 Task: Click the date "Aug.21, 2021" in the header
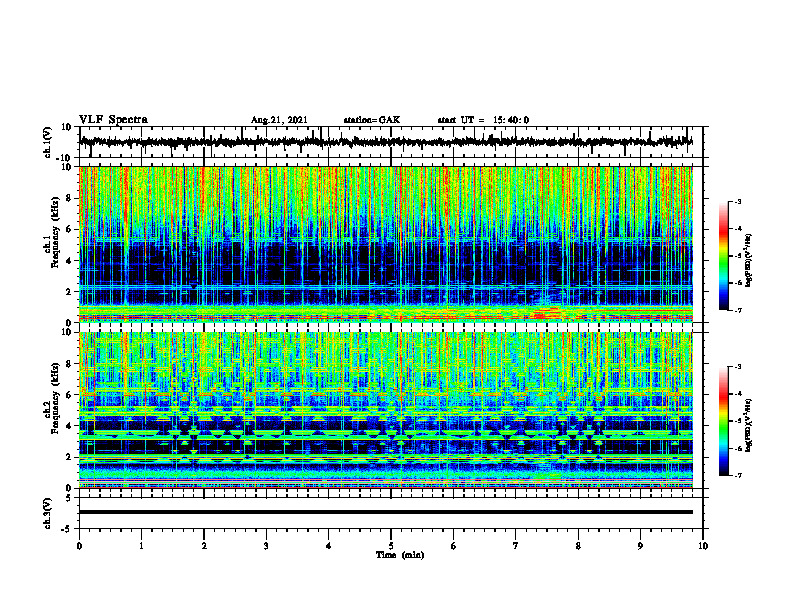279,120
